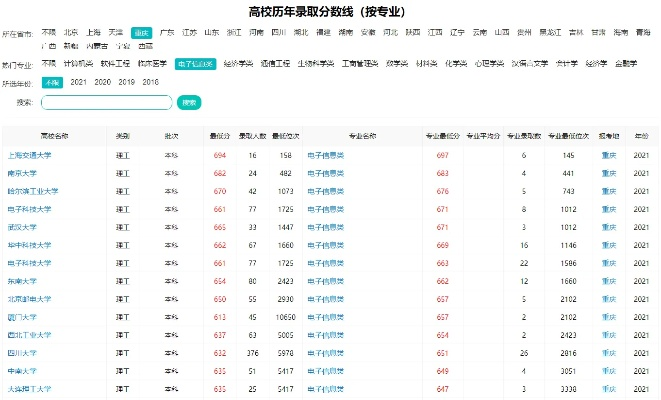Open 四川大学 university link in table

[x=22, y=353]
